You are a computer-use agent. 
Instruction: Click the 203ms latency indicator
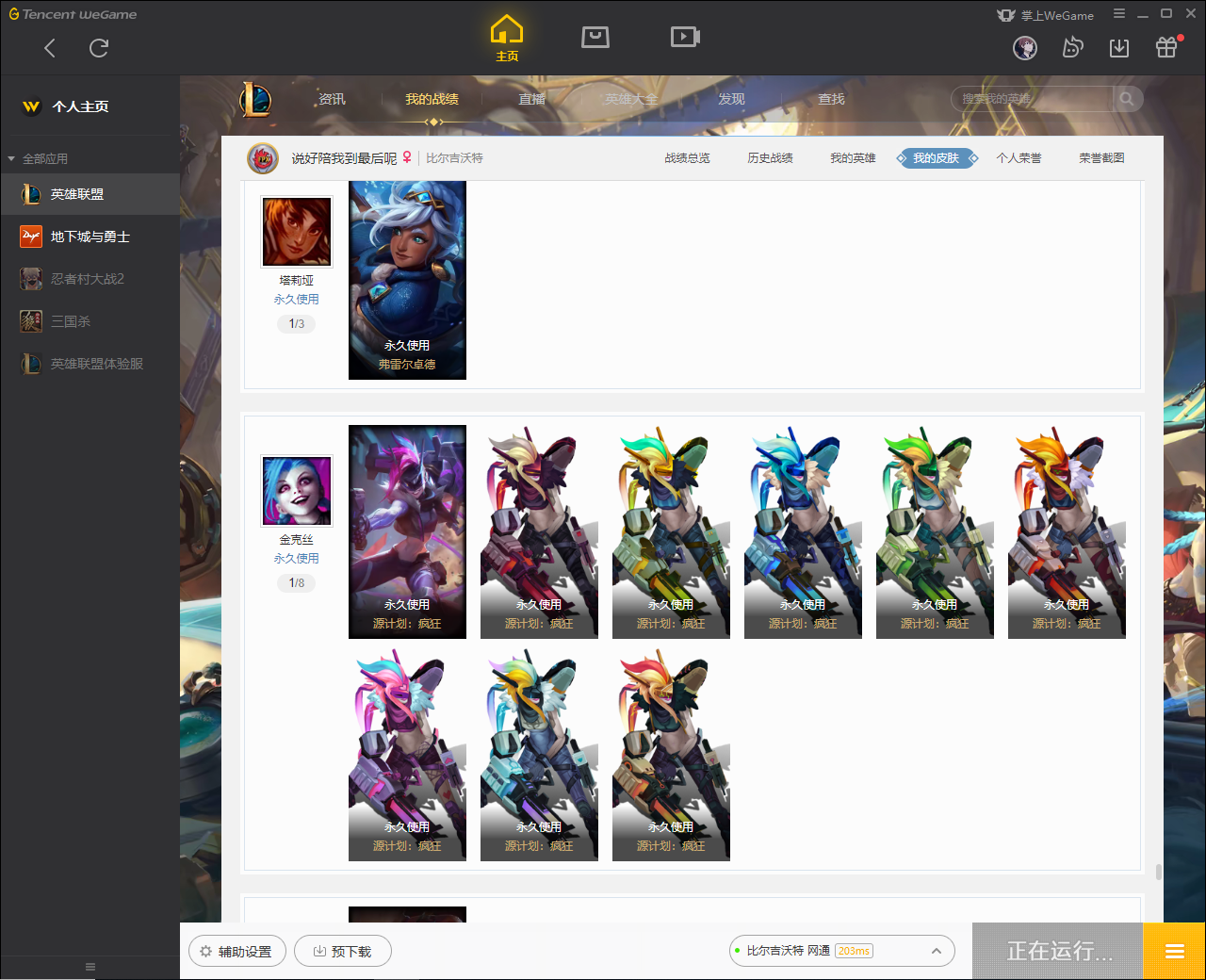pyautogui.click(x=854, y=952)
